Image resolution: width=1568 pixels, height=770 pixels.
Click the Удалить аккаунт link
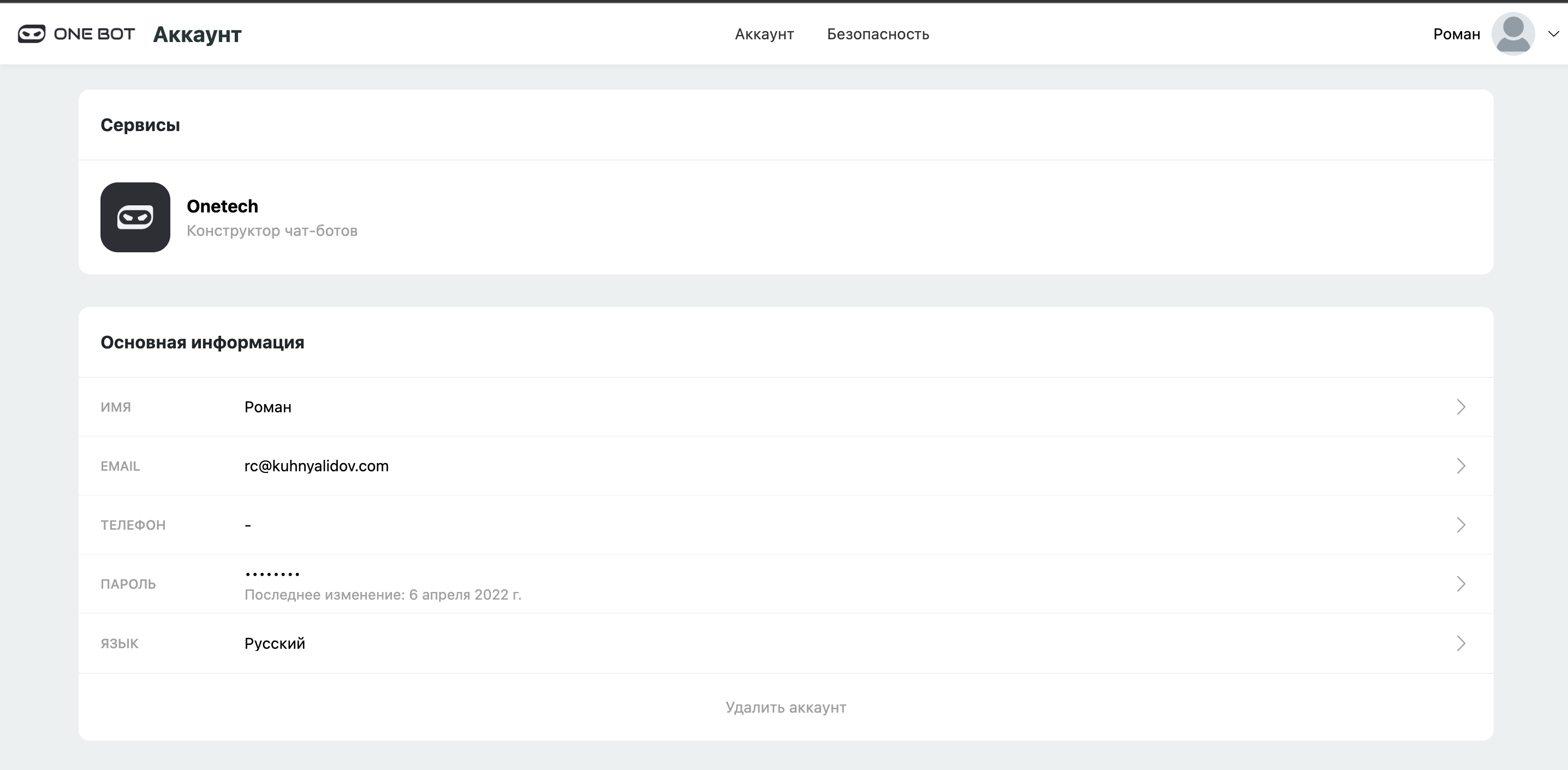(x=785, y=707)
